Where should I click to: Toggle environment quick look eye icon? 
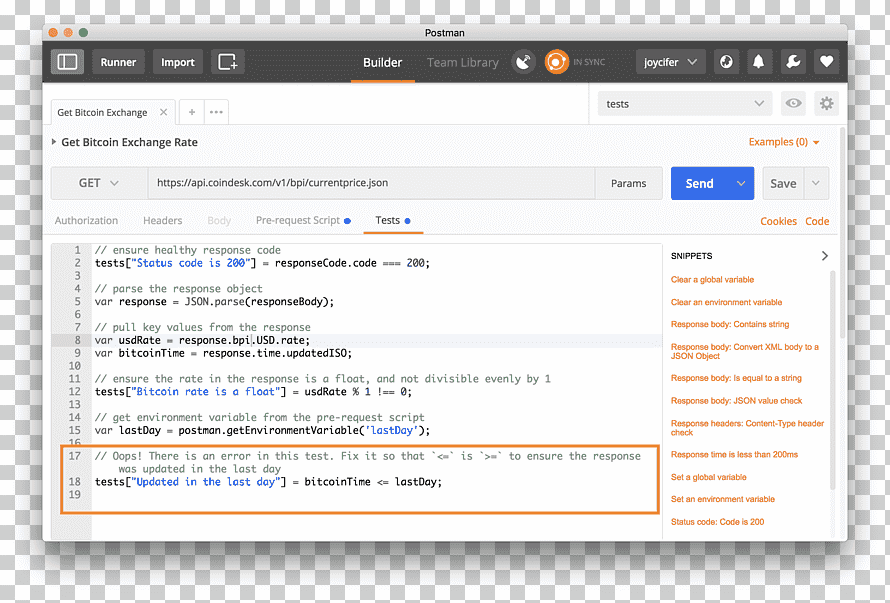click(793, 103)
